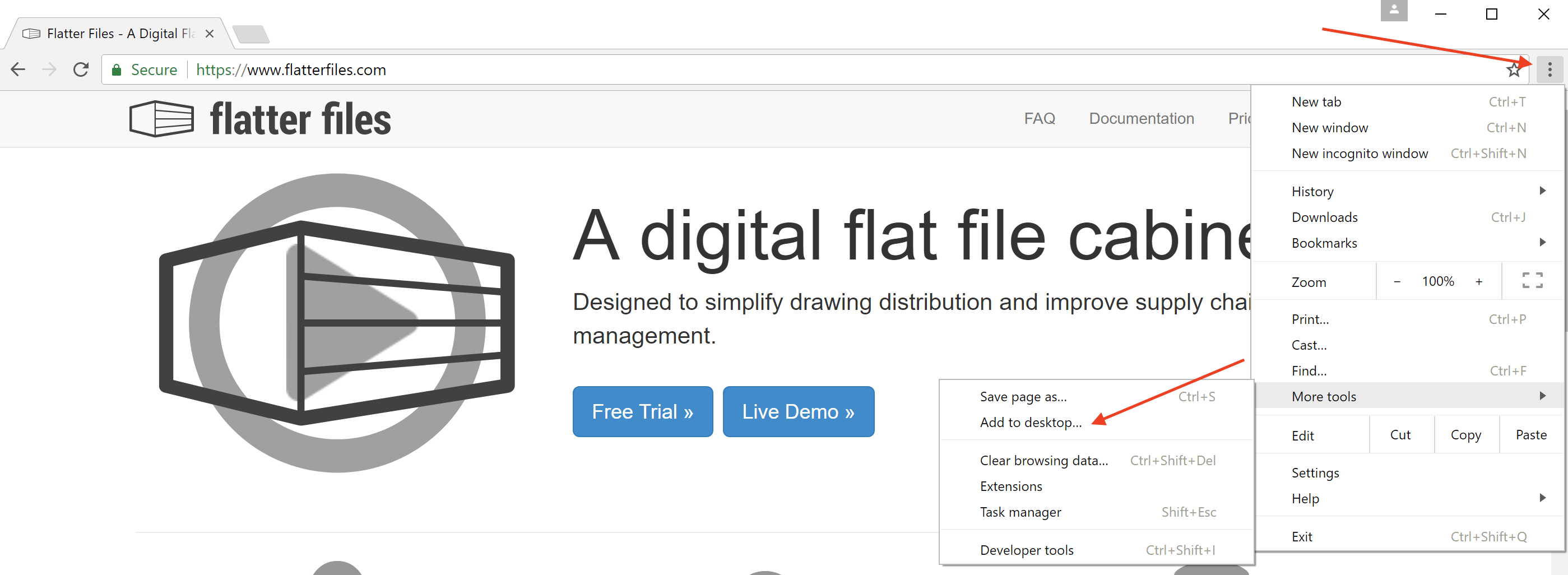Screen dimensions: 1568x575
Task: Choose Find... in the Chrome menu
Action: pos(1408,370)
